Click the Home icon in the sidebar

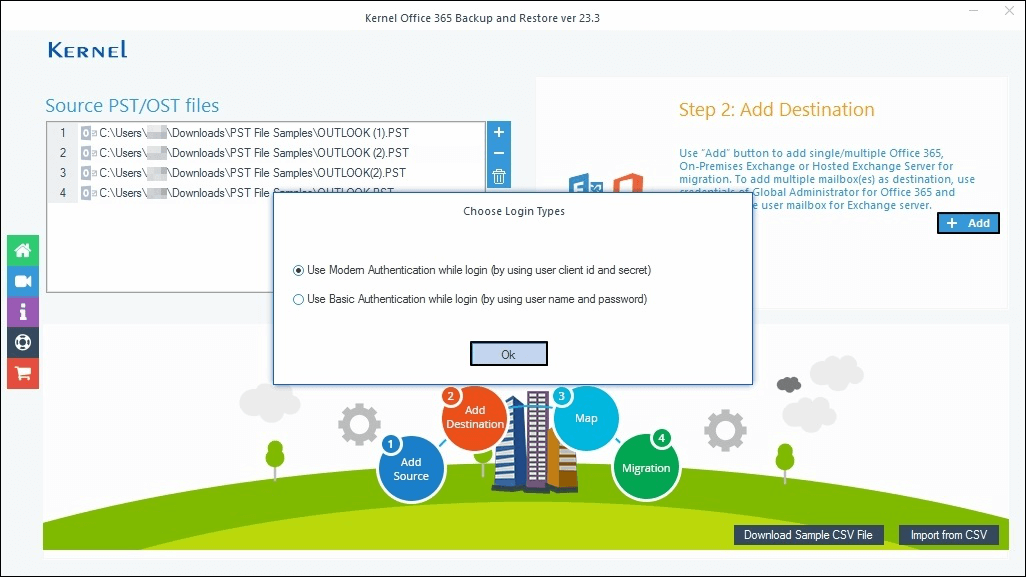[23, 250]
